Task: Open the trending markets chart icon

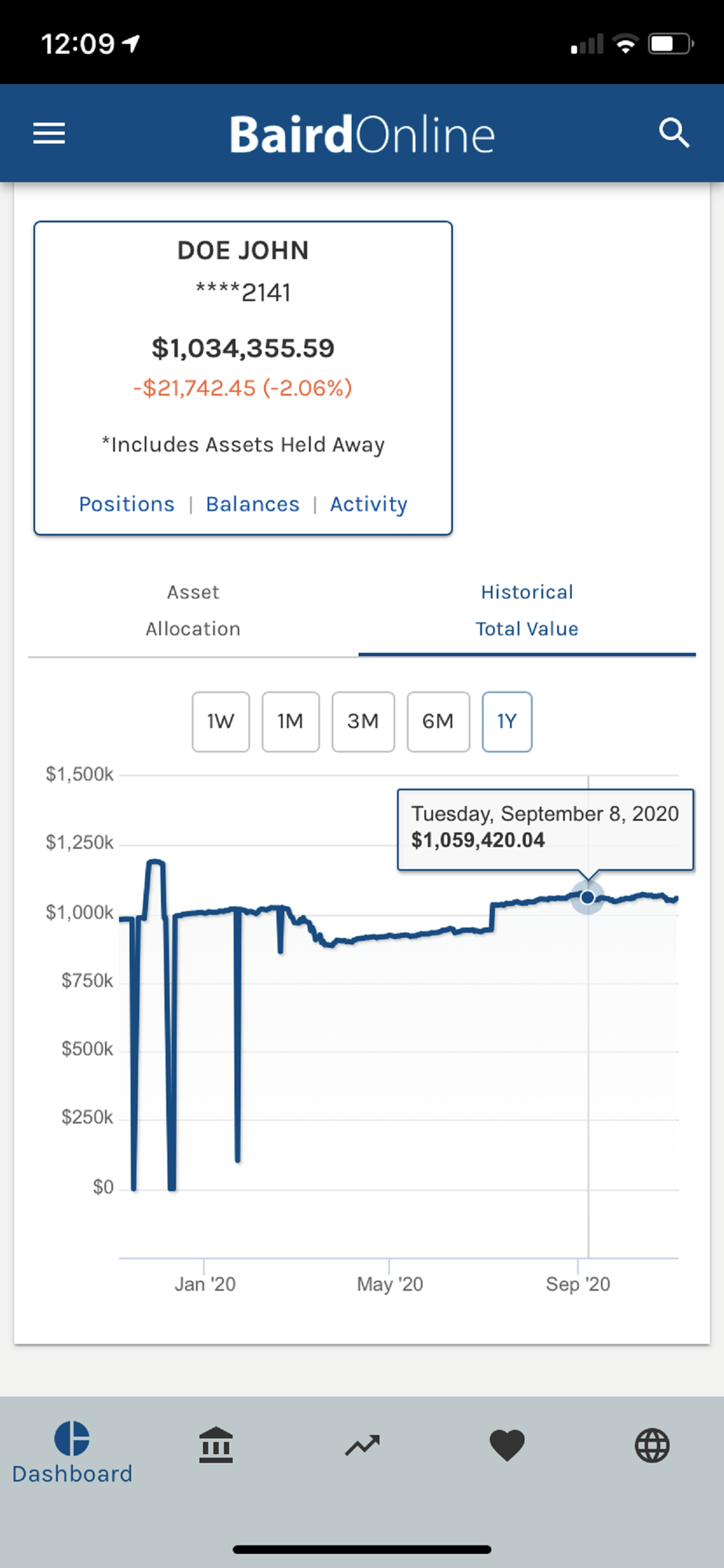Action: tap(362, 1445)
